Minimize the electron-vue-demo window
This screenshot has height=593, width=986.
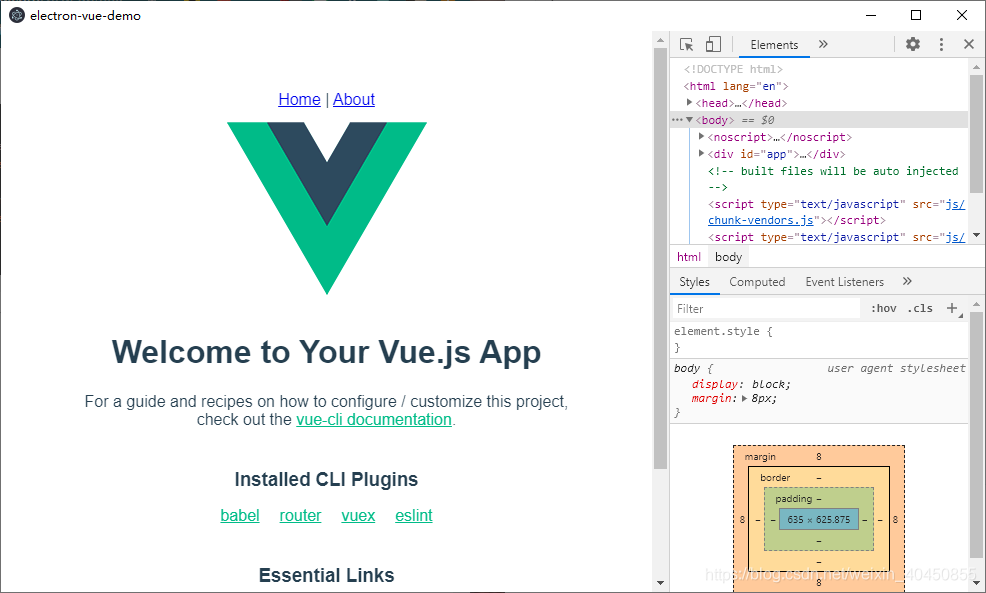click(871, 15)
